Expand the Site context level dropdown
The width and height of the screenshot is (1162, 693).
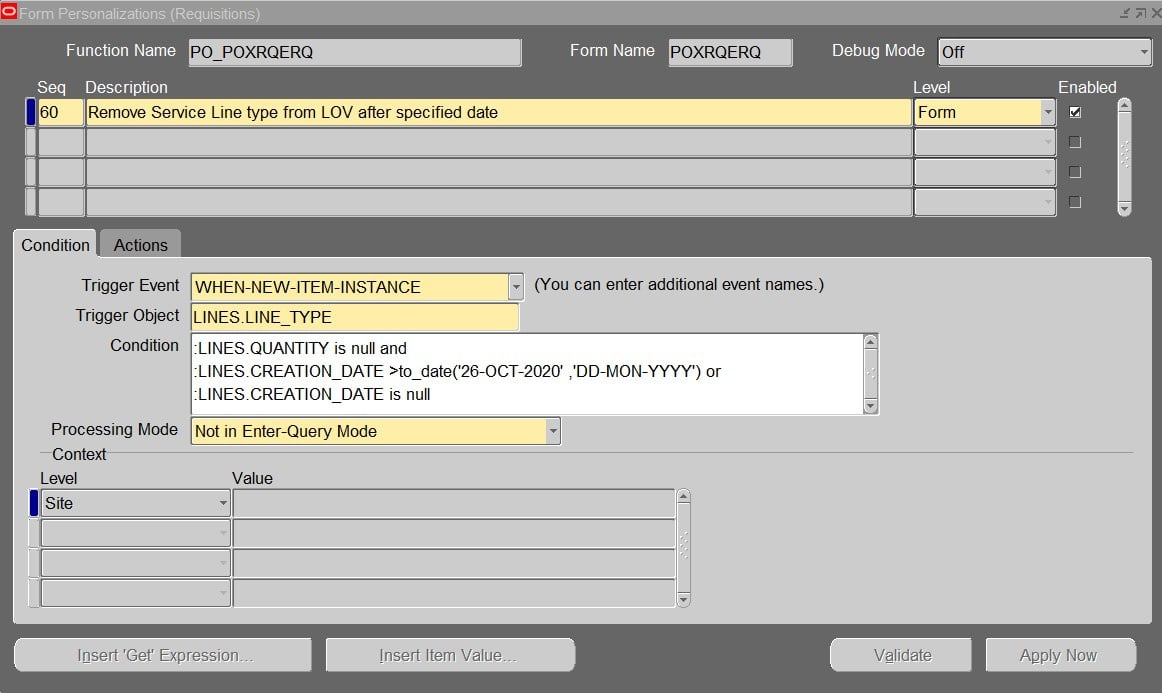224,503
